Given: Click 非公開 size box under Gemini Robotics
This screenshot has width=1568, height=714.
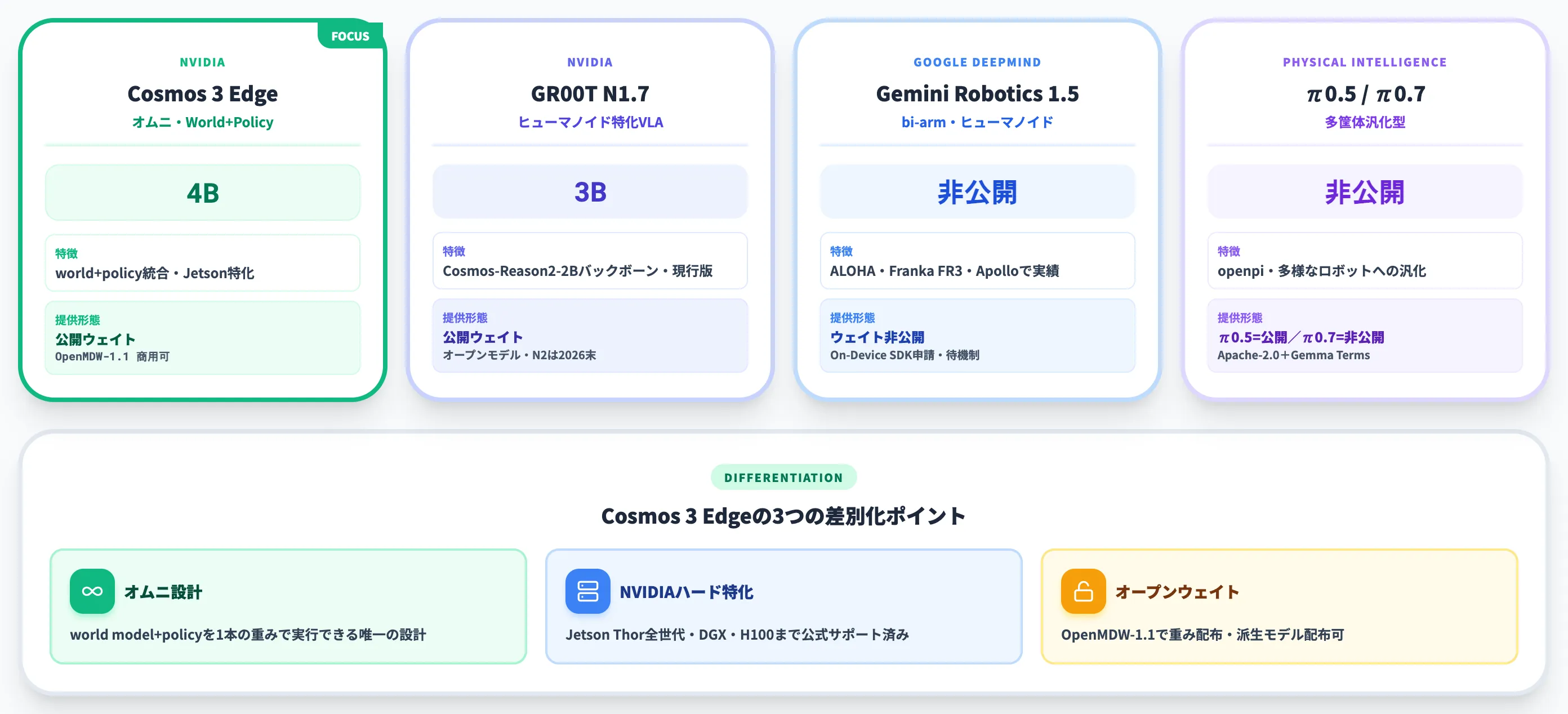Looking at the screenshot, I should pos(977,191).
